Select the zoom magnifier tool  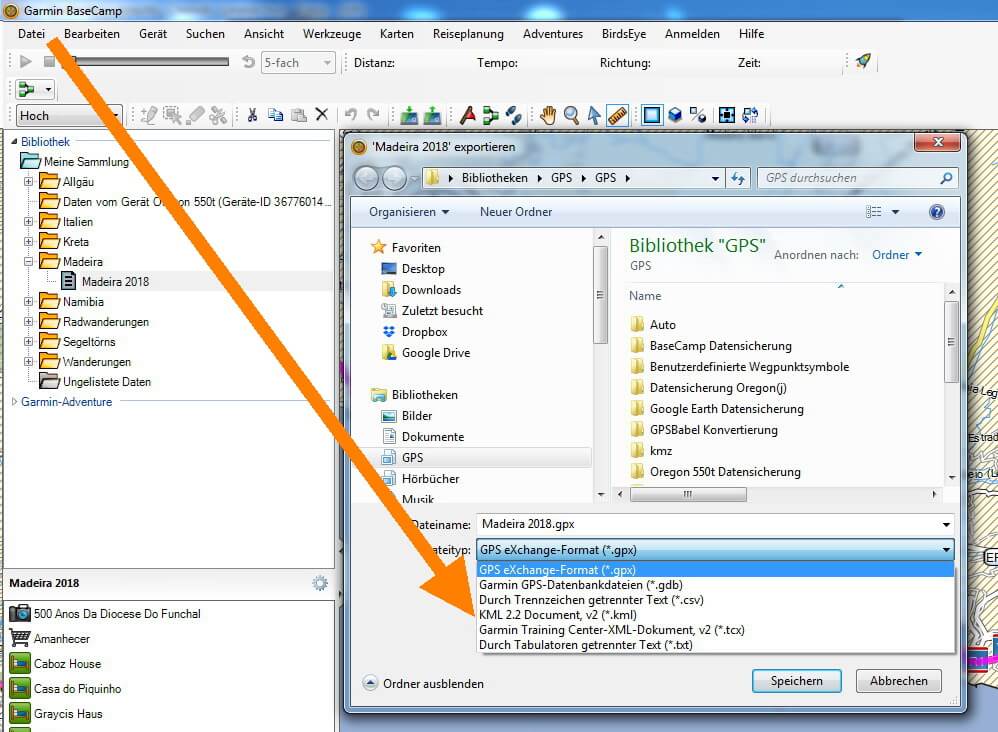pyautogui.click(x=571, y=115)
